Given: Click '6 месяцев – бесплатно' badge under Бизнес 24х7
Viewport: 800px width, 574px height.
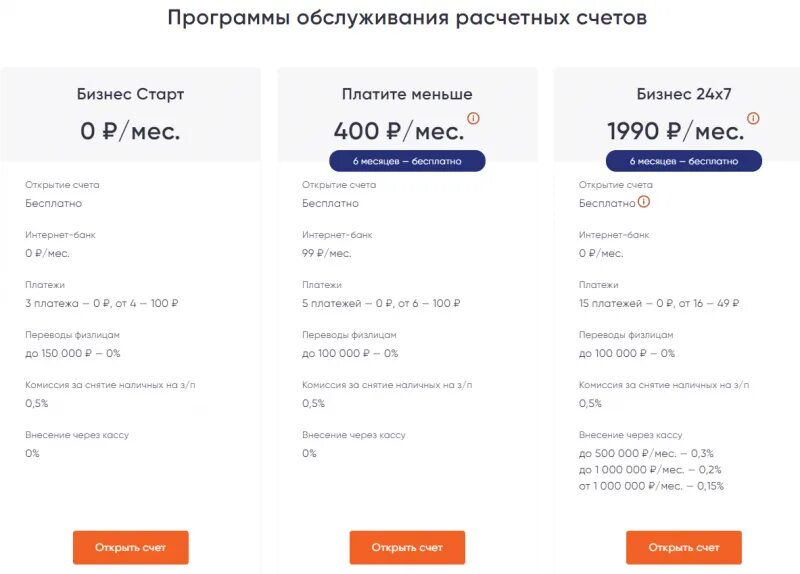Looking at the screenshot, I should coord(684,161).
